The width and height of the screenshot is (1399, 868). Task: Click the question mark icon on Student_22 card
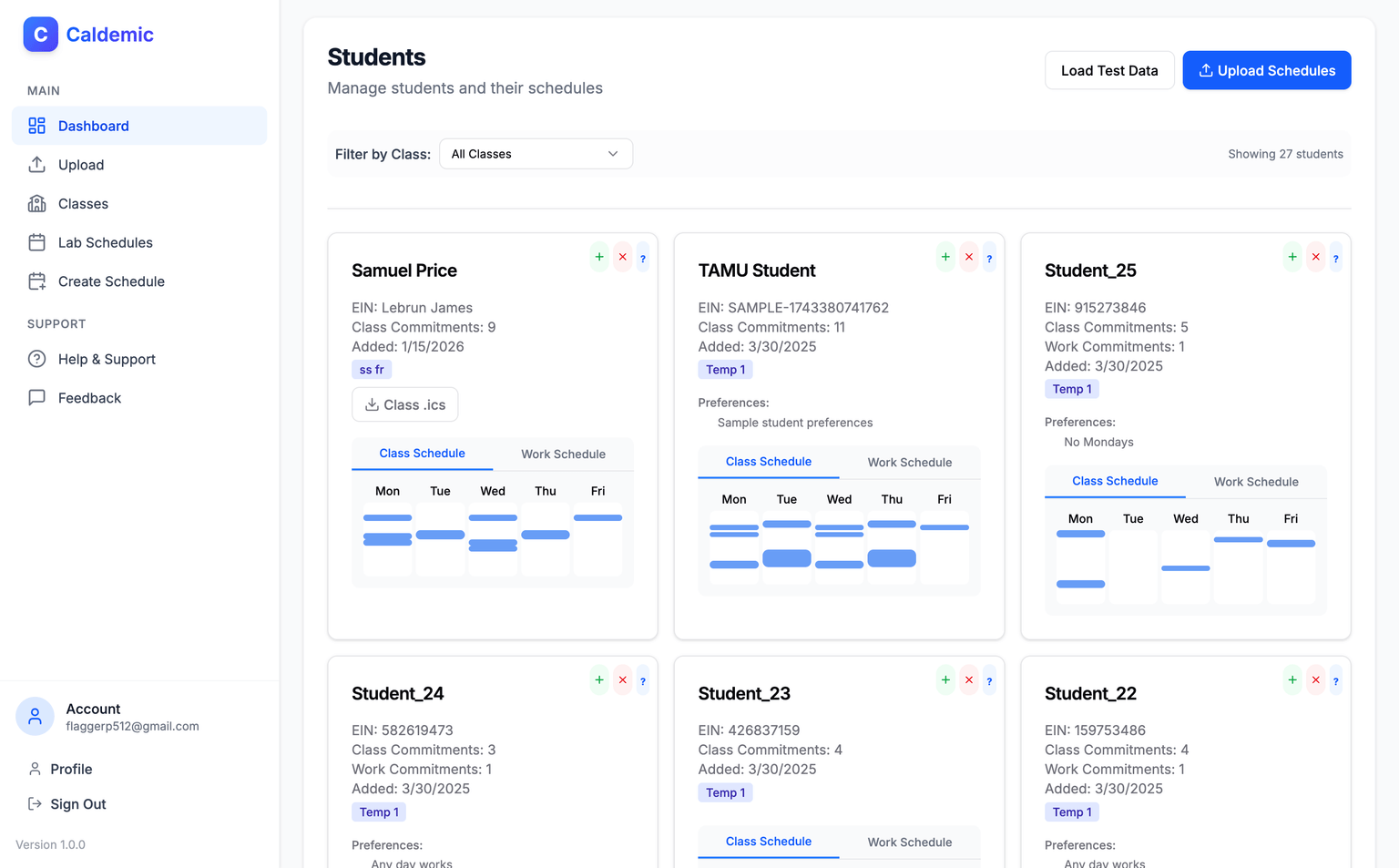click(1336, 680)
